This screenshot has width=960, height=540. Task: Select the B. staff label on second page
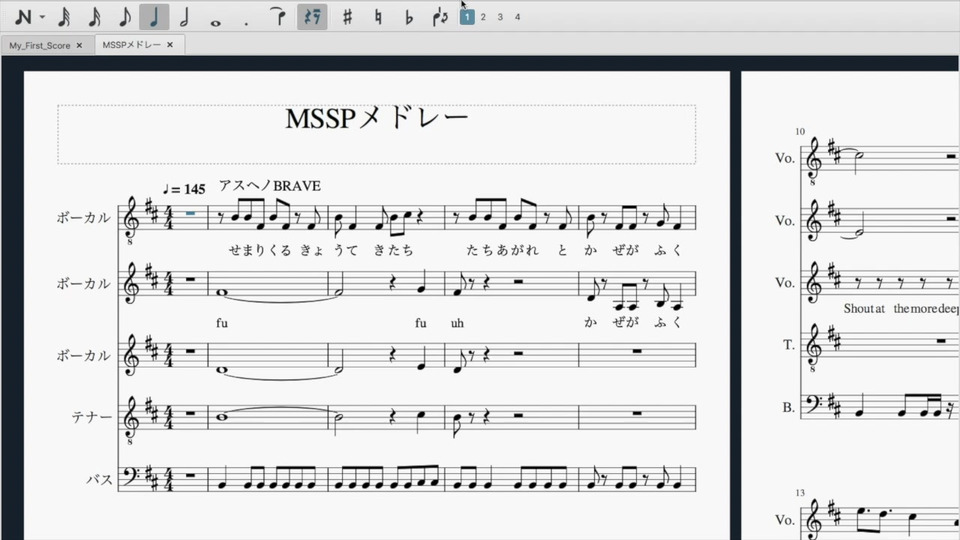[x=788, y=408]
